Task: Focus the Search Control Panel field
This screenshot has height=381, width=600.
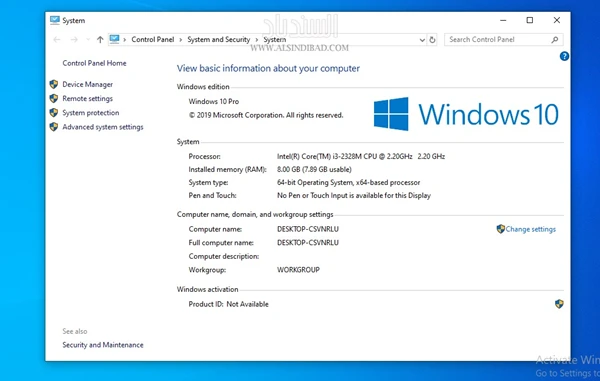Action: pyautogui.click(x=504, y=39)
